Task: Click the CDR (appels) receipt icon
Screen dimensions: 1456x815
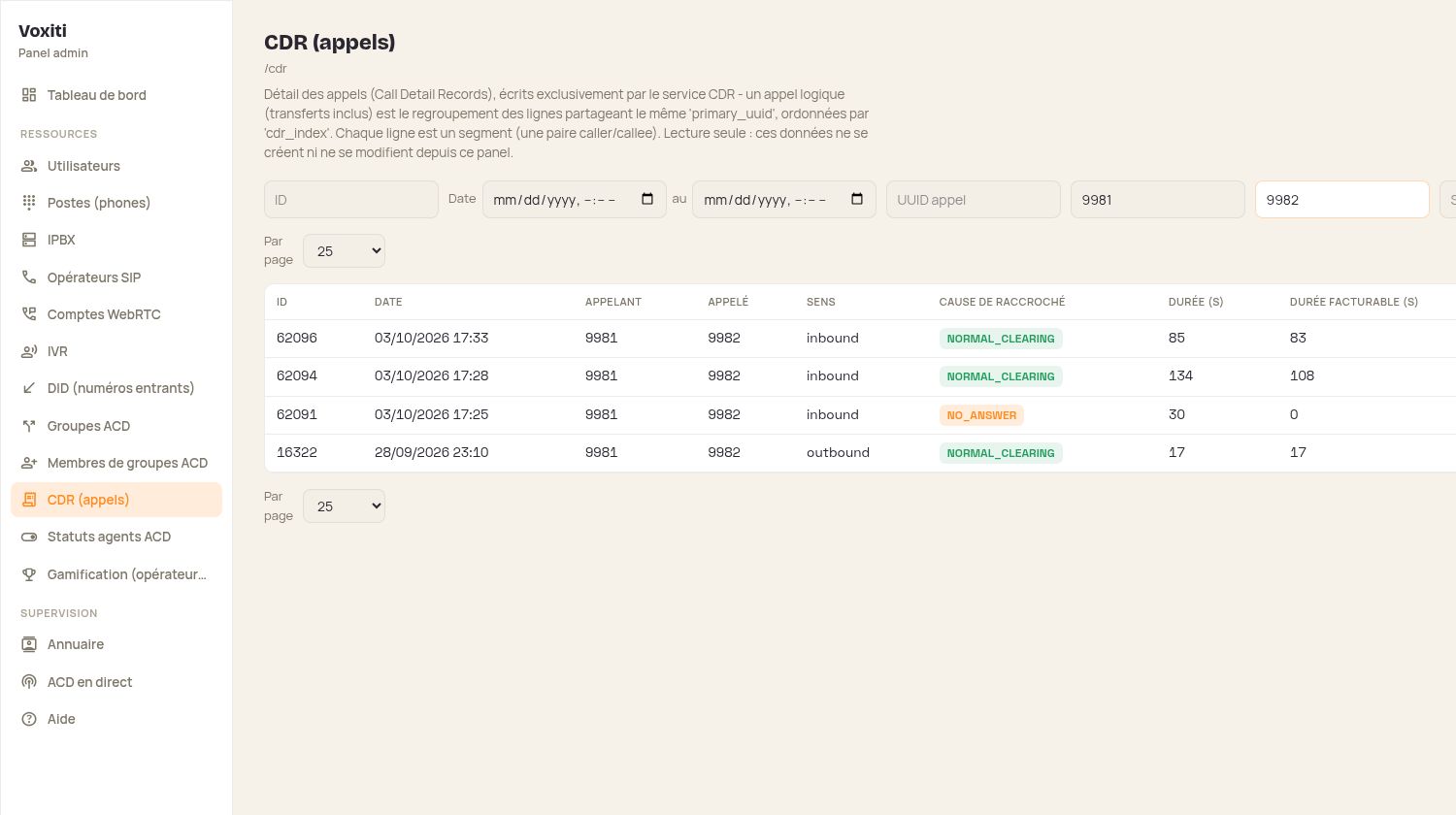Action: (29, 500)
